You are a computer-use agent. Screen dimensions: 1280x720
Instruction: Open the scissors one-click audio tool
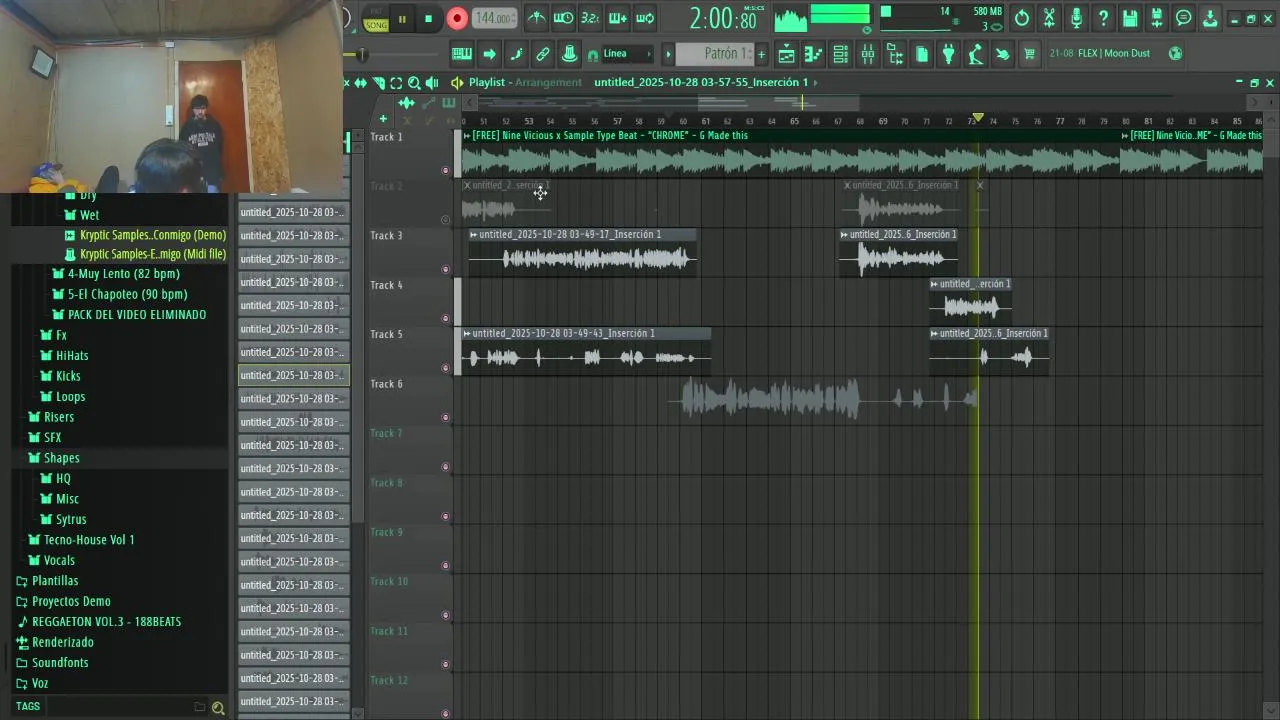(x=1049, y=18)
